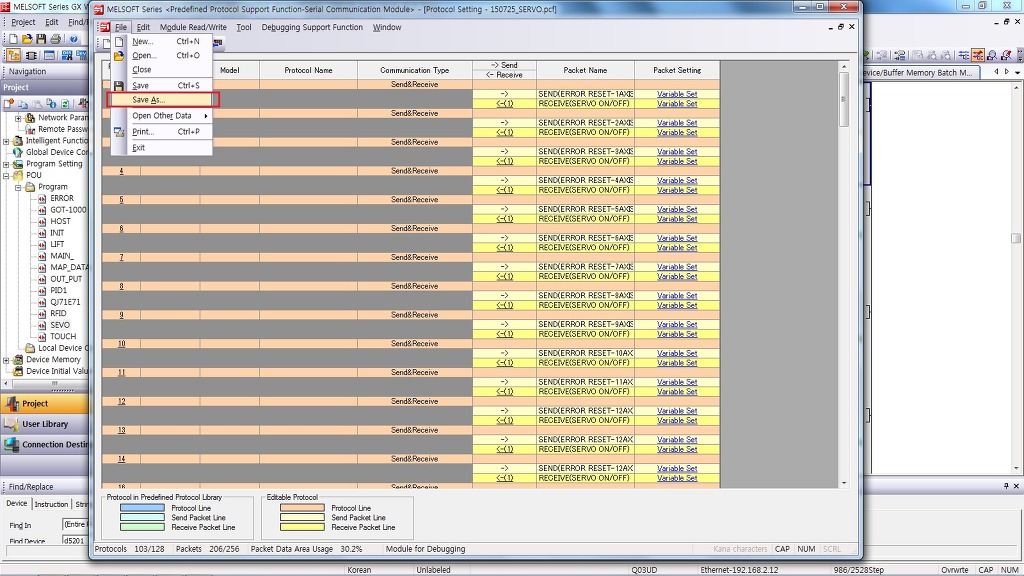The height and width of the screenshot is (576, 1024).
Task: Click receive link <-(1) under SEND(ERROR RESET-6AXIS)
Action: coord(504,248)
